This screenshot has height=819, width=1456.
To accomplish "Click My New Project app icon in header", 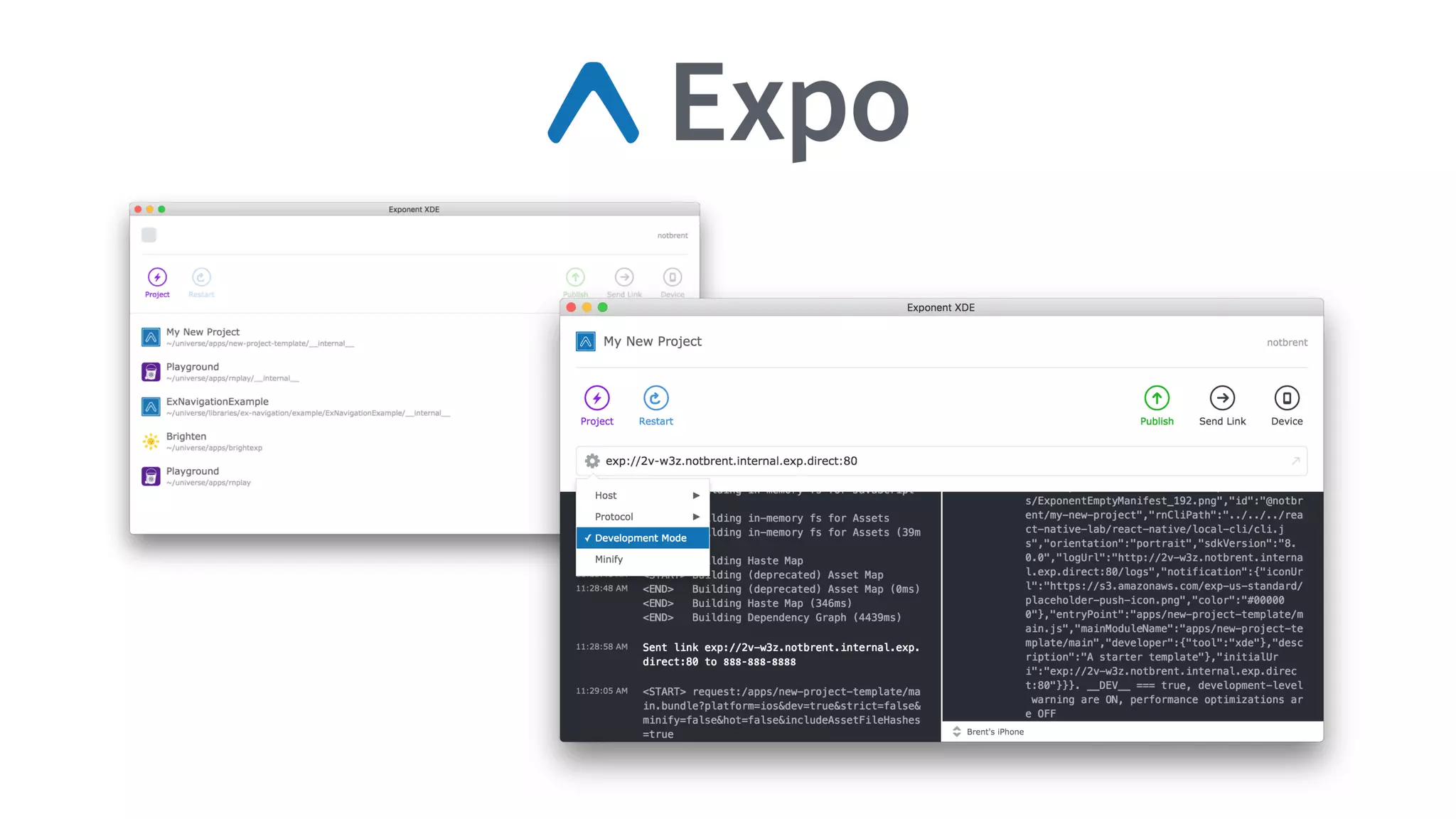I will 585,342.
